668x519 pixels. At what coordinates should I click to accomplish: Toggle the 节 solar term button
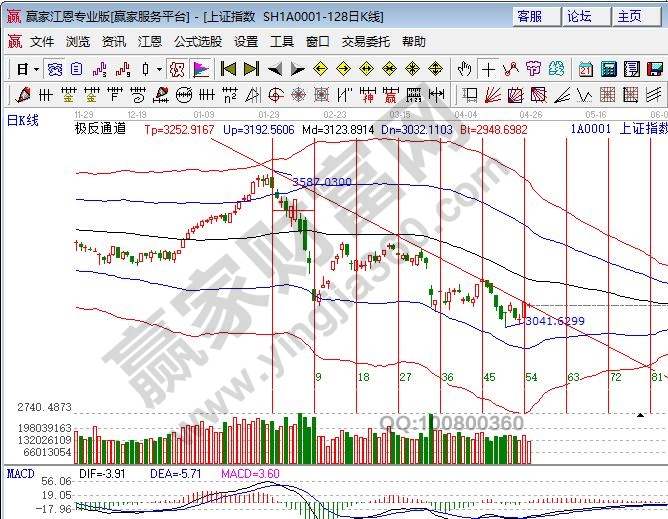(x=533, y=69)
